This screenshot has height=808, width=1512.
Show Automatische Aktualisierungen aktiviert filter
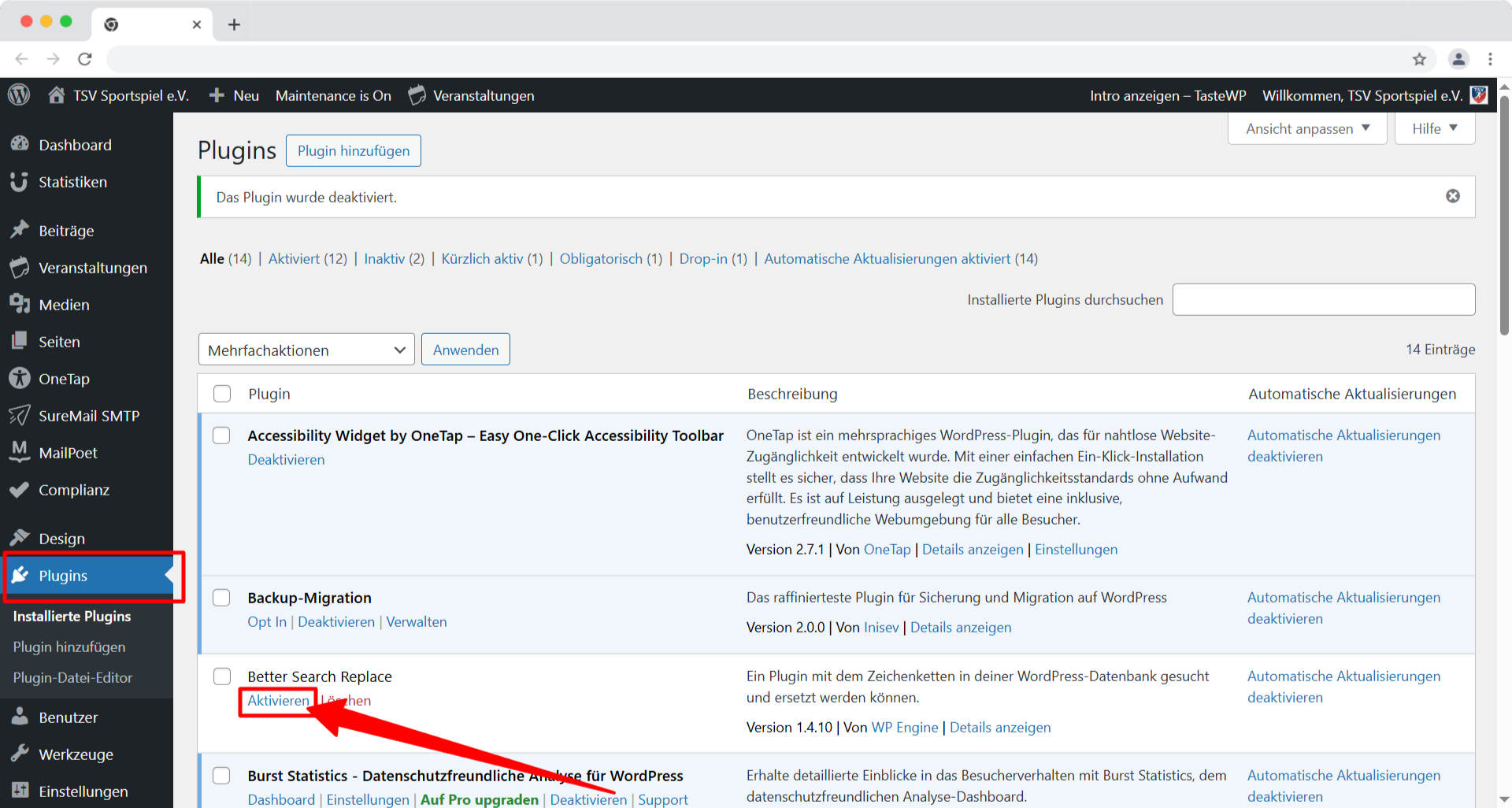tap(901, 258)
